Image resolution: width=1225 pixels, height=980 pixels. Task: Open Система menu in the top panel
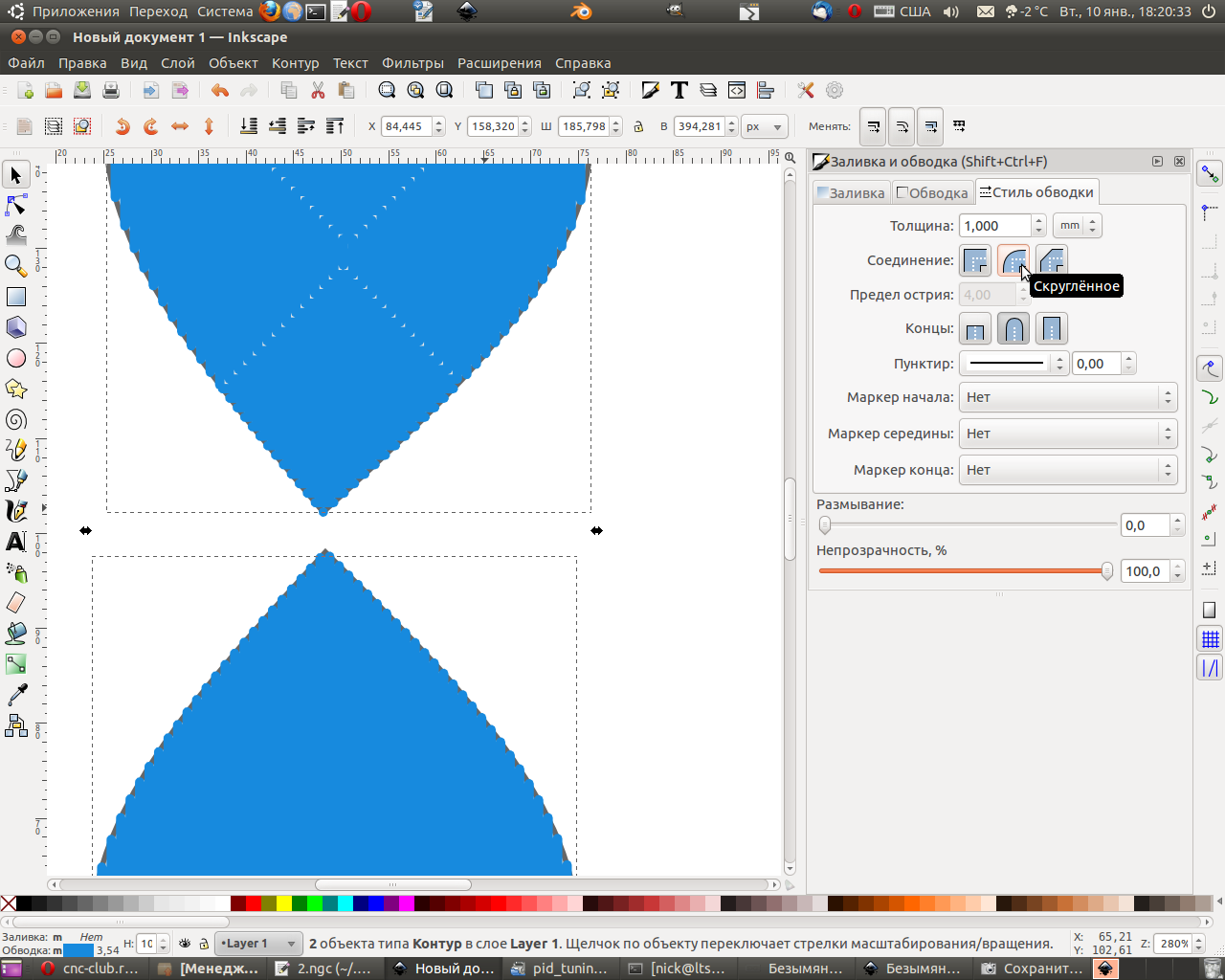[x=226, y=11]
